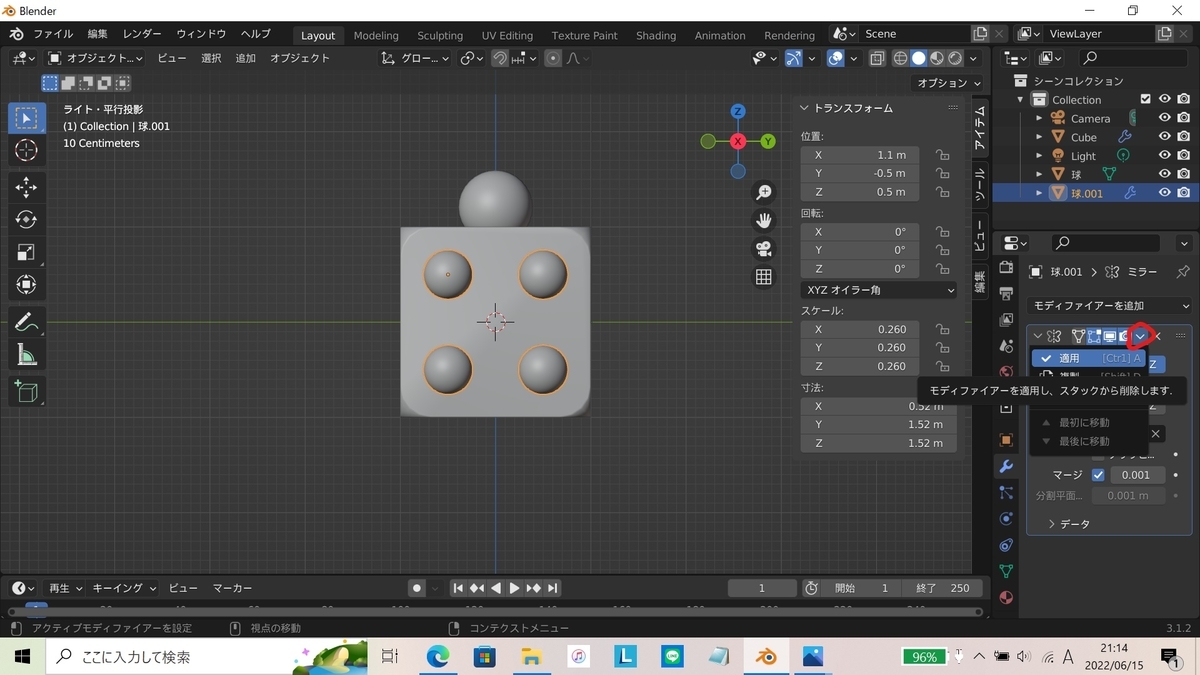Open the Add Modifier dropdown
Screen dimensions: 1200x675
point(1110,306)
